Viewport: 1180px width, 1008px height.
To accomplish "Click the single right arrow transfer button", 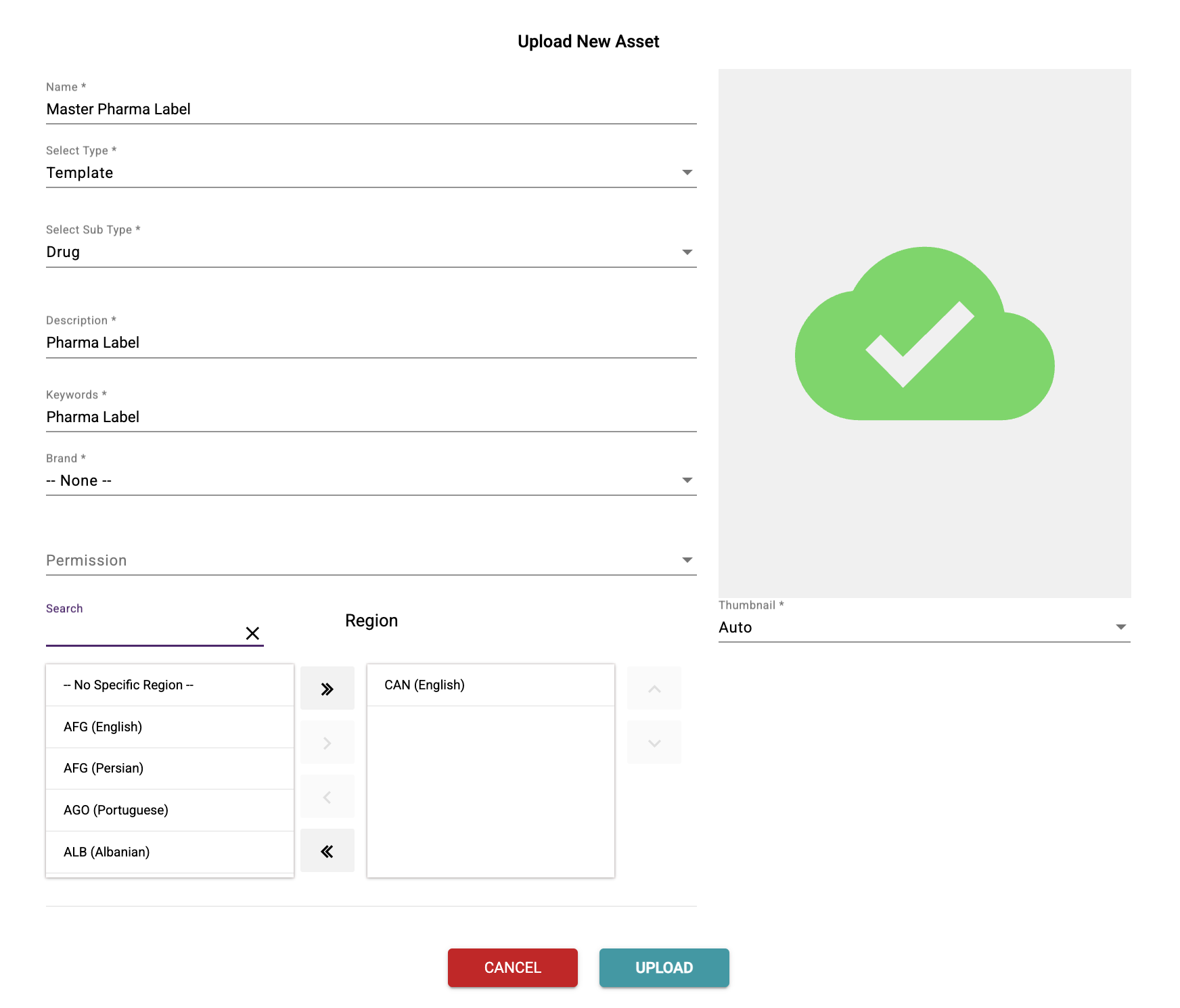I will pyautogui.click(x=327, y=743).
